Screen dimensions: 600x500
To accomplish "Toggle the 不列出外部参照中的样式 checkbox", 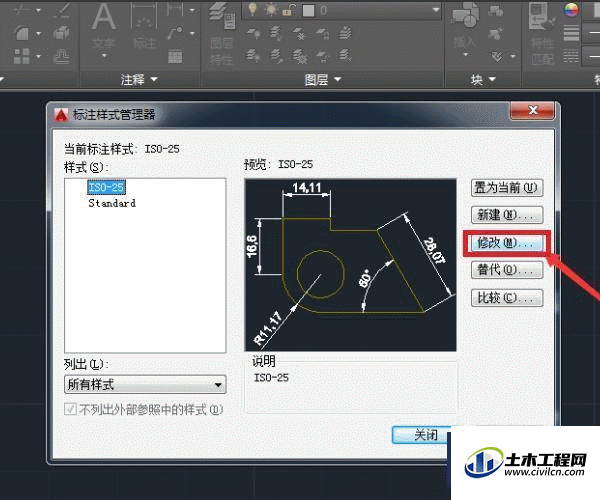I will (70, 410).
